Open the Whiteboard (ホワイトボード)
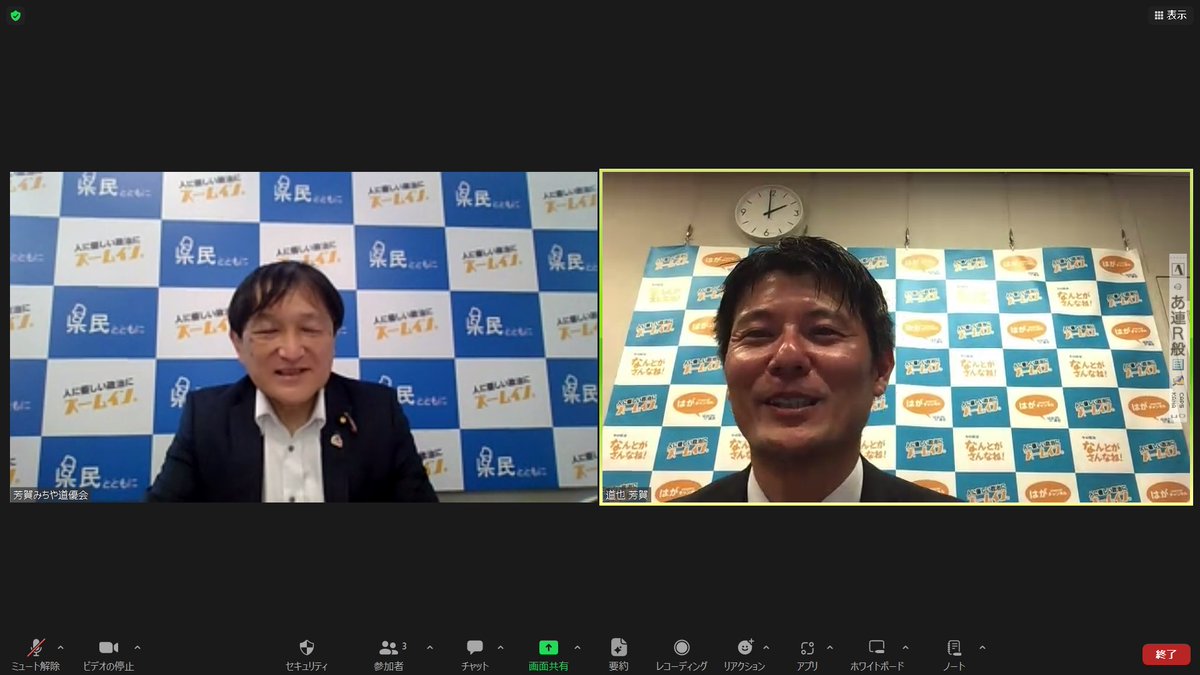Viewport: 1200px width, 675px height. [x=877, y=655]
